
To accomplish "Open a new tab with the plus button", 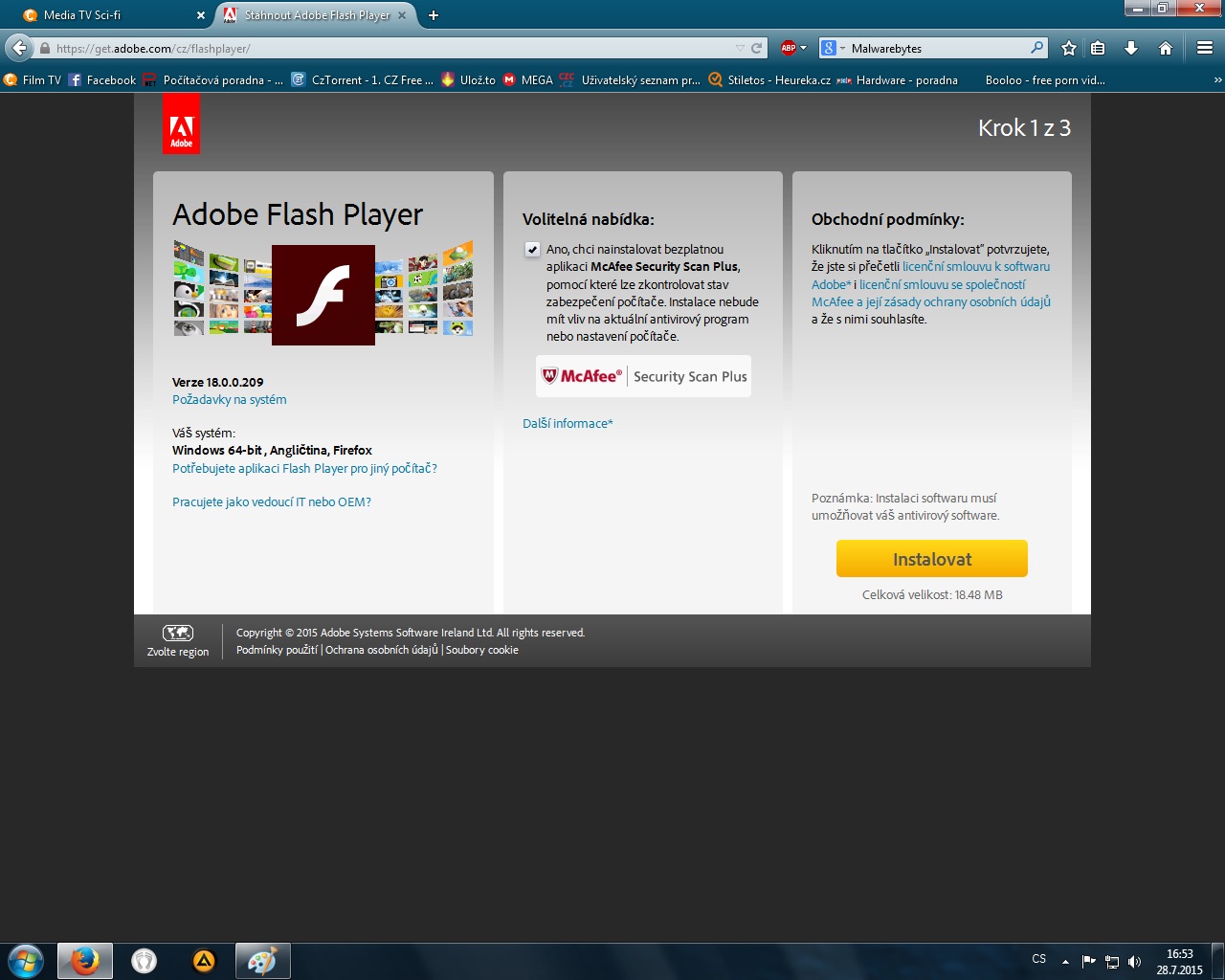I will point(434,15).
